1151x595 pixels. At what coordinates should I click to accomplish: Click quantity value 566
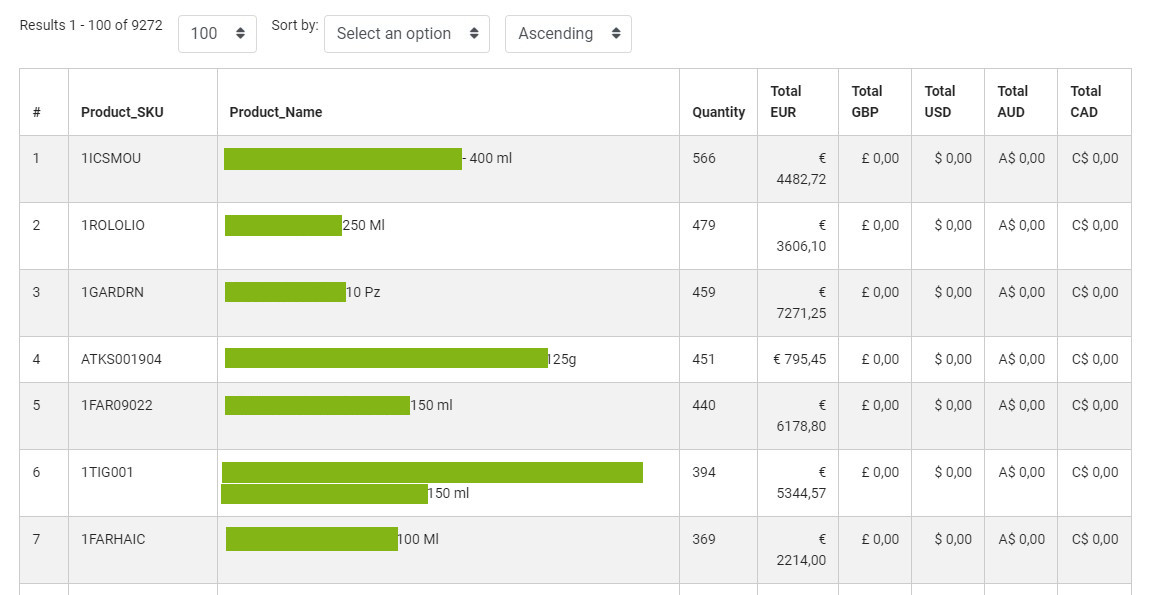pos(704,158)
